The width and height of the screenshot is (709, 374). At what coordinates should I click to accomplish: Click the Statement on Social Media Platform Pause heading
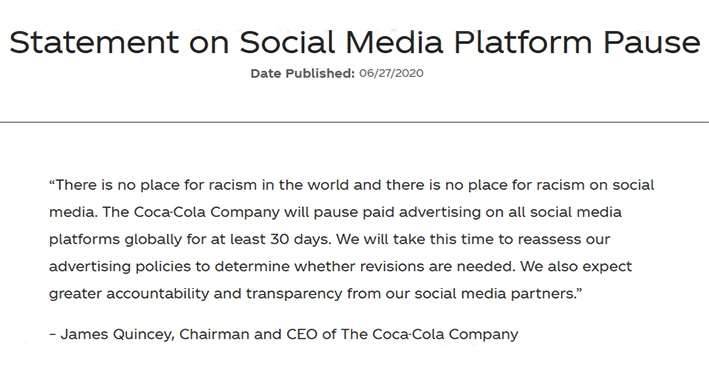[x=355, y=42]
